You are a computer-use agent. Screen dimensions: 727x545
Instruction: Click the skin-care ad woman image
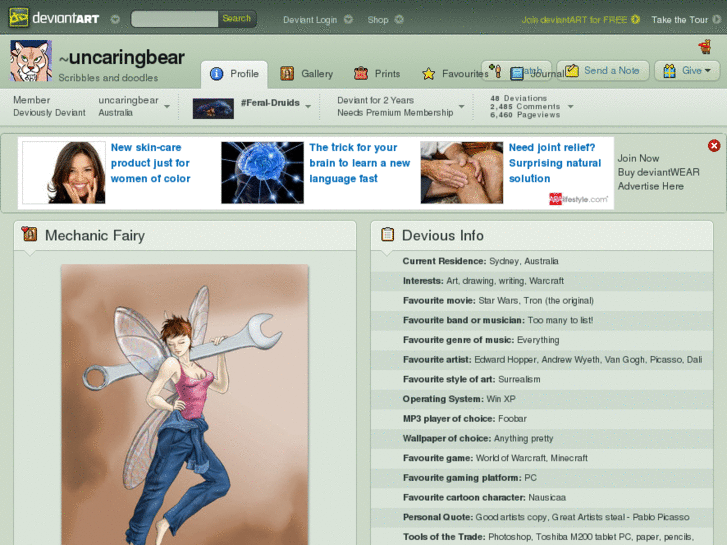pyautogui.click(x=64, y=173)
